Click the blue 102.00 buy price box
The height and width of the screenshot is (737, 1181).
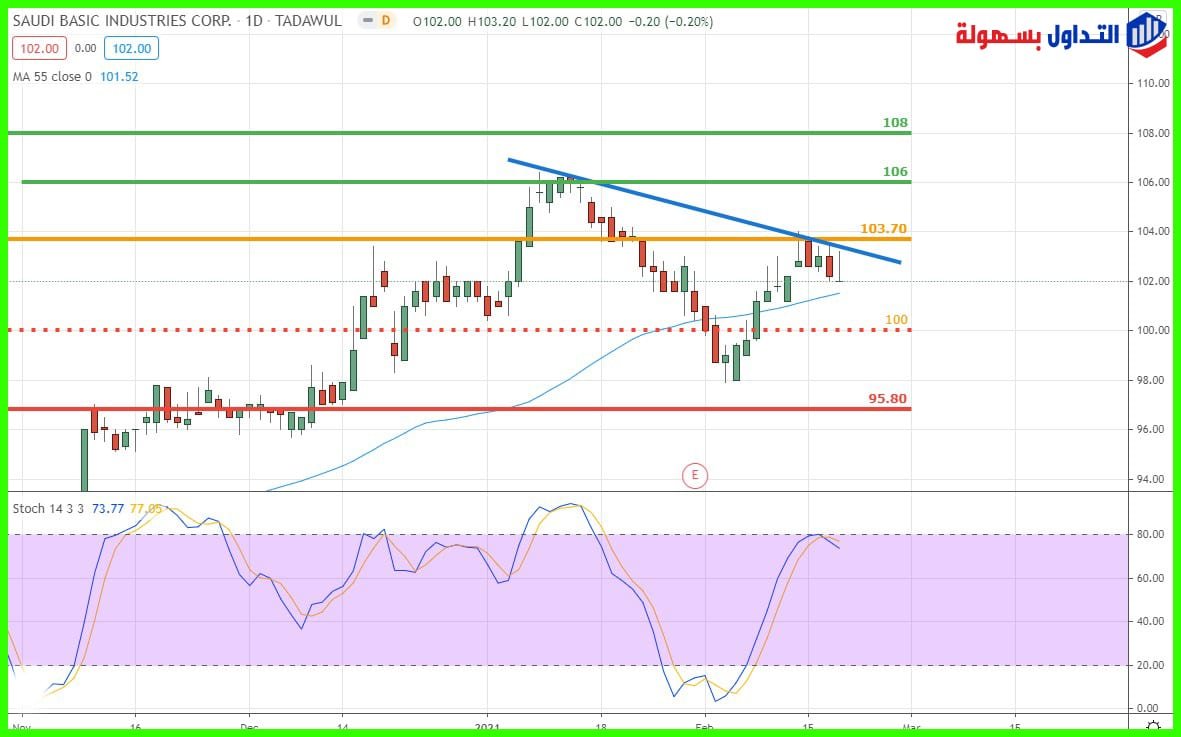pyautogui.click(x=132, y=49)
